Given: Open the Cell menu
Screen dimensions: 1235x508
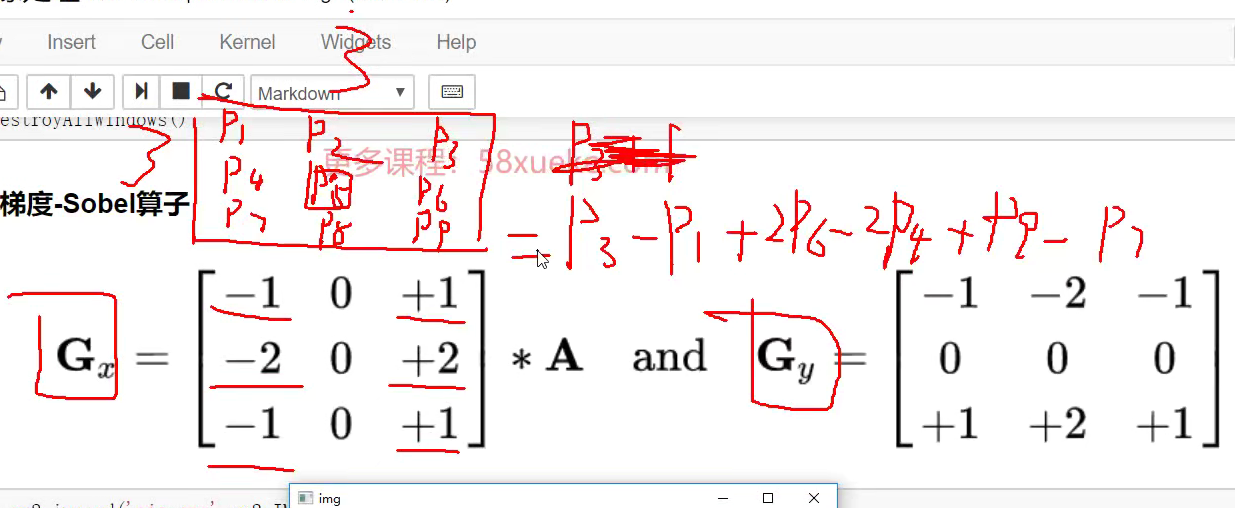Looking at the screenshot, I should (157, 42).
